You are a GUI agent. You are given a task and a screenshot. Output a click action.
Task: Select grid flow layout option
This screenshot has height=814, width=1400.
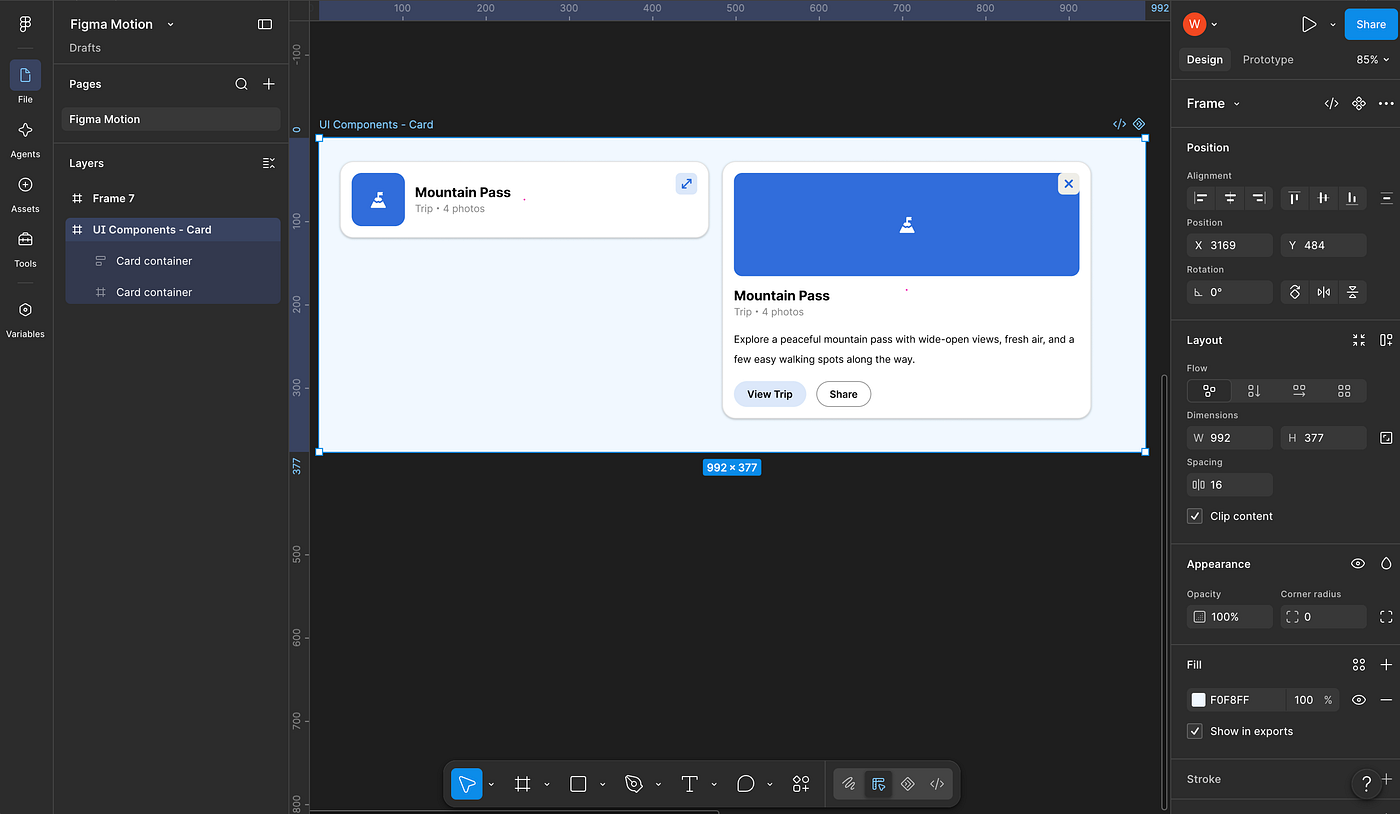pos(1344,391)
